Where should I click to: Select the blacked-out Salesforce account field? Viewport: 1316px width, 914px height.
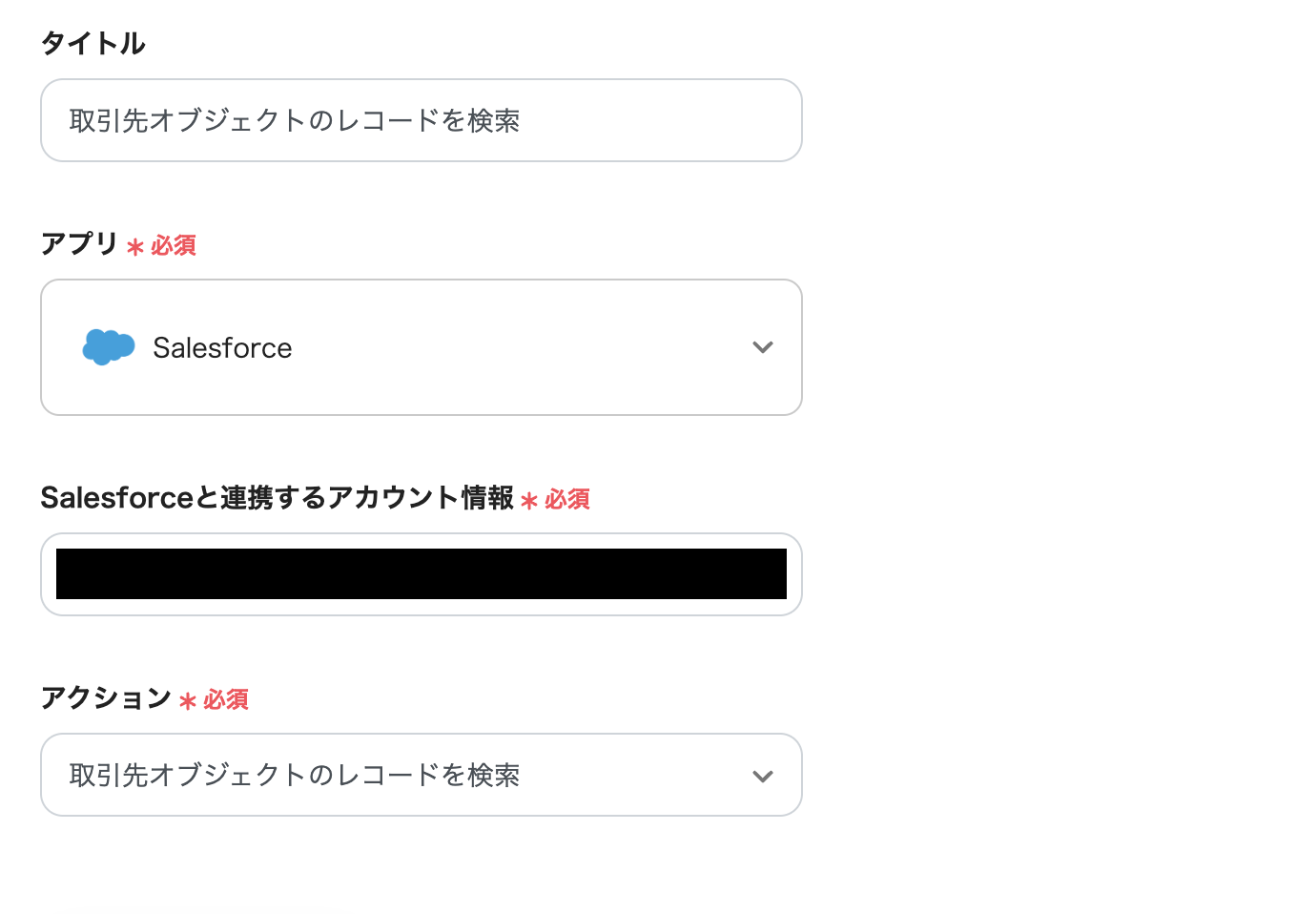421,574
